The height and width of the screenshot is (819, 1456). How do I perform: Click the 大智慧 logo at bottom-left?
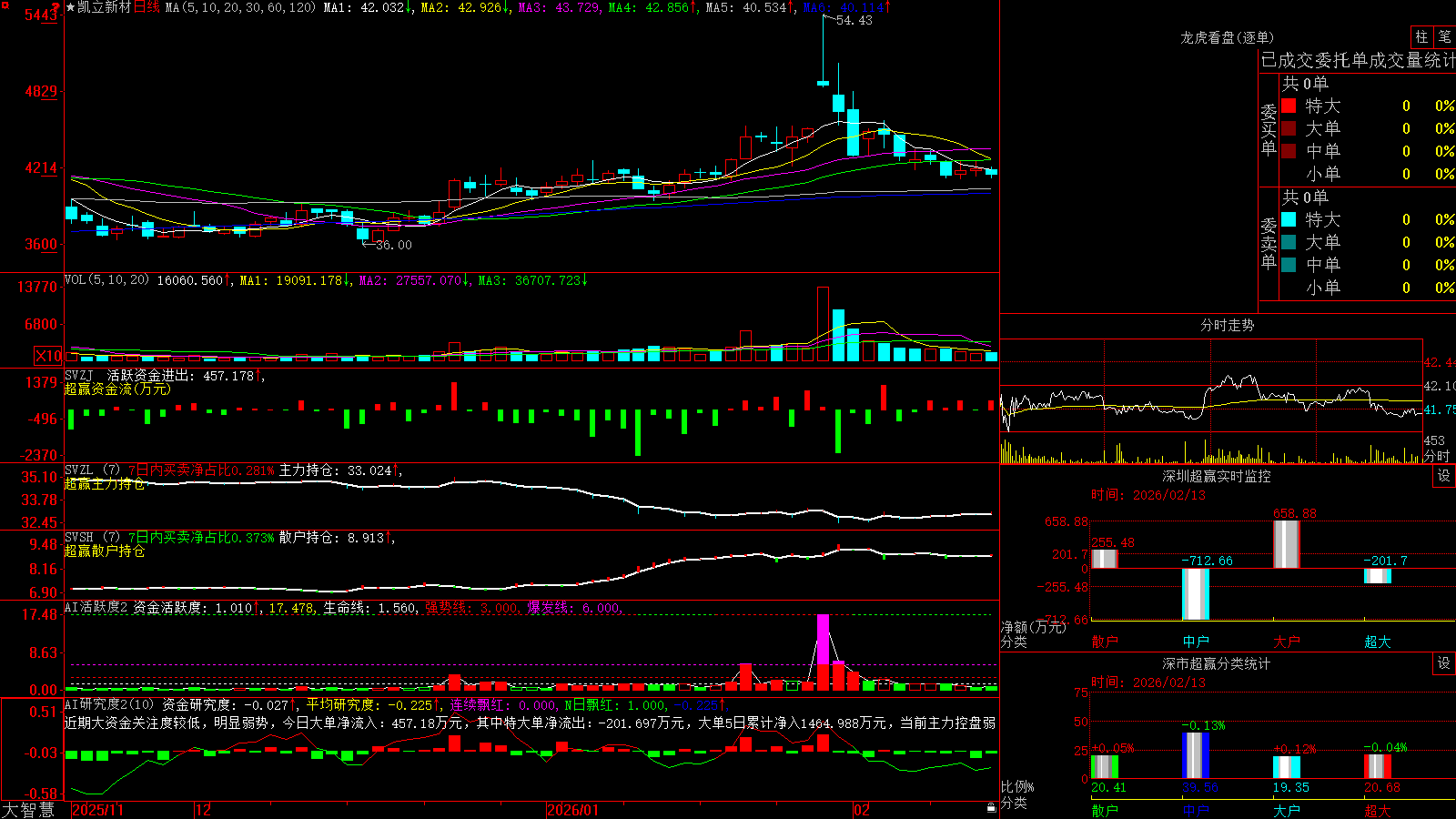(x=28, y=810)
